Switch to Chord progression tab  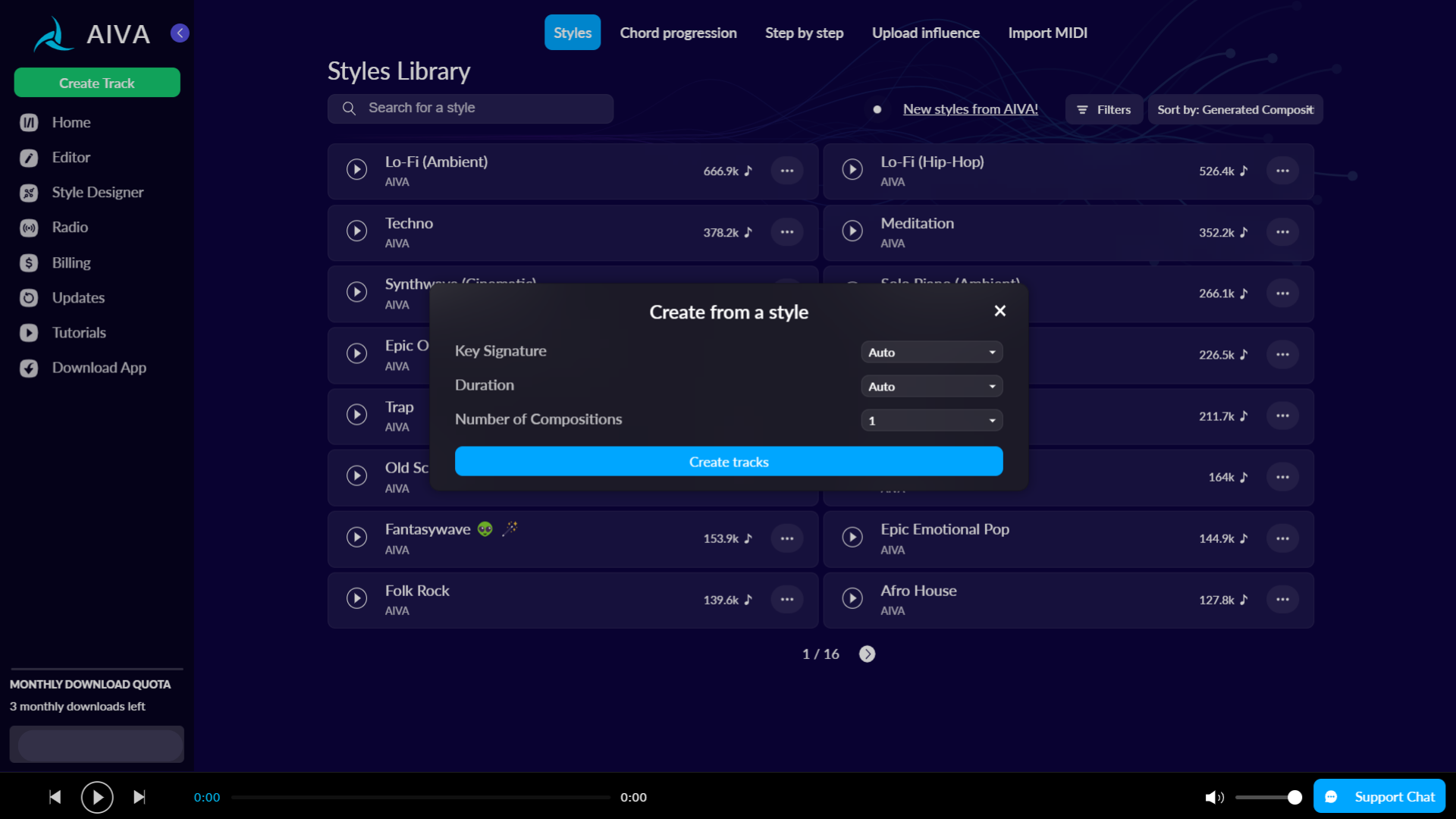coord(678,33)
